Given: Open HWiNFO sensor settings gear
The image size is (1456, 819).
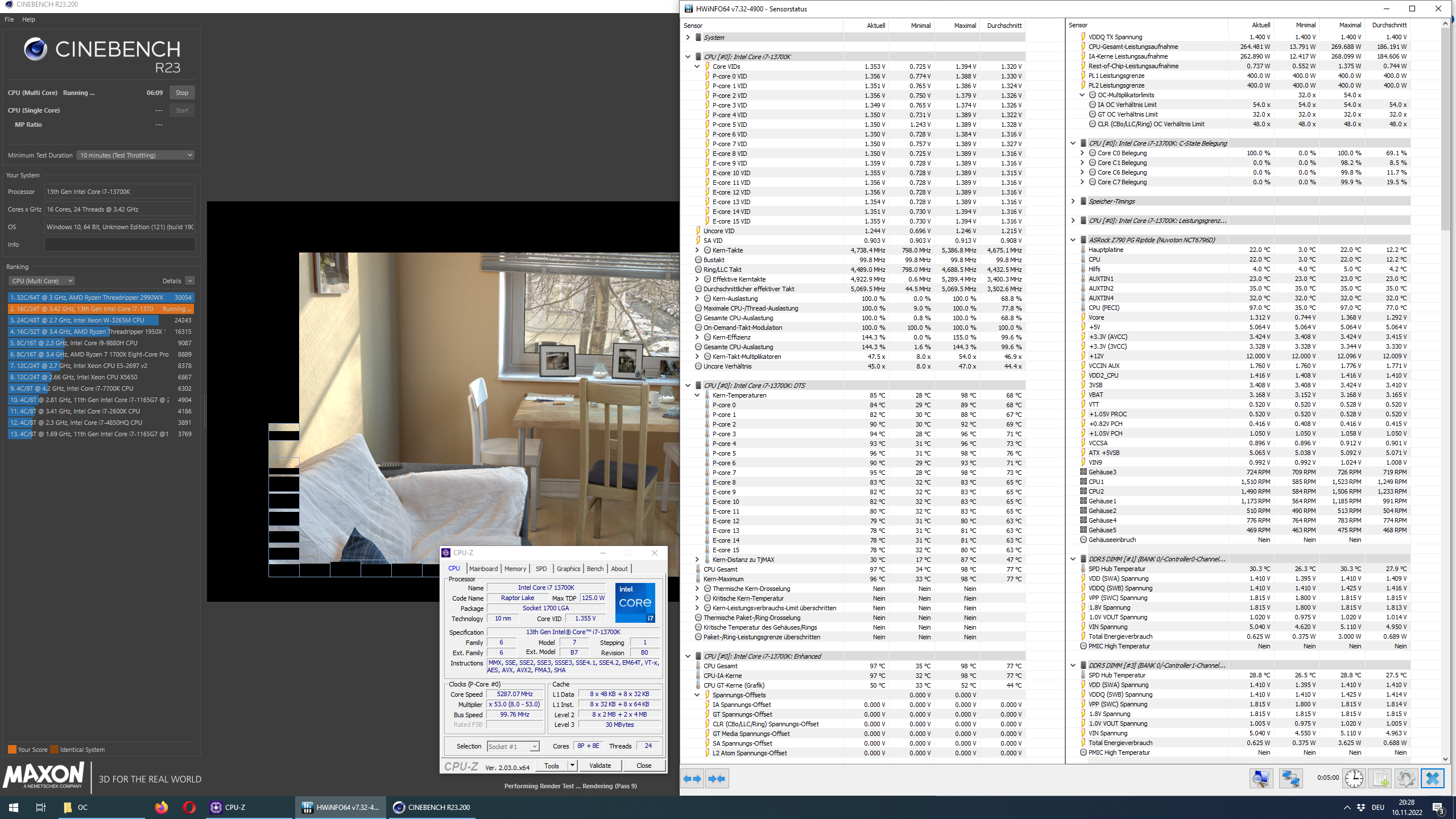Looking at the screenshot, I should (1406, 778).
